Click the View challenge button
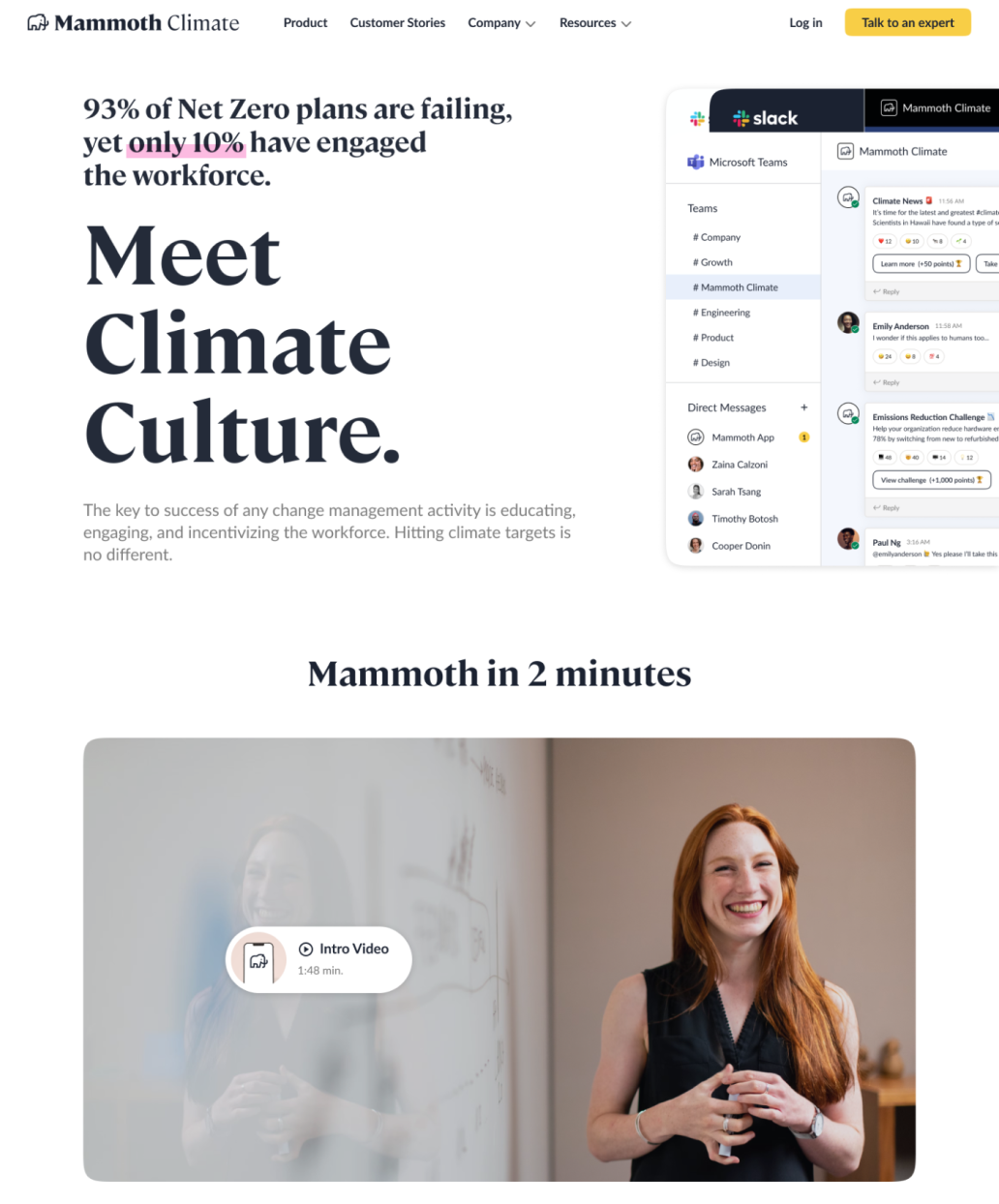Viewport: 999px width, 1204px height. point(931,480)
